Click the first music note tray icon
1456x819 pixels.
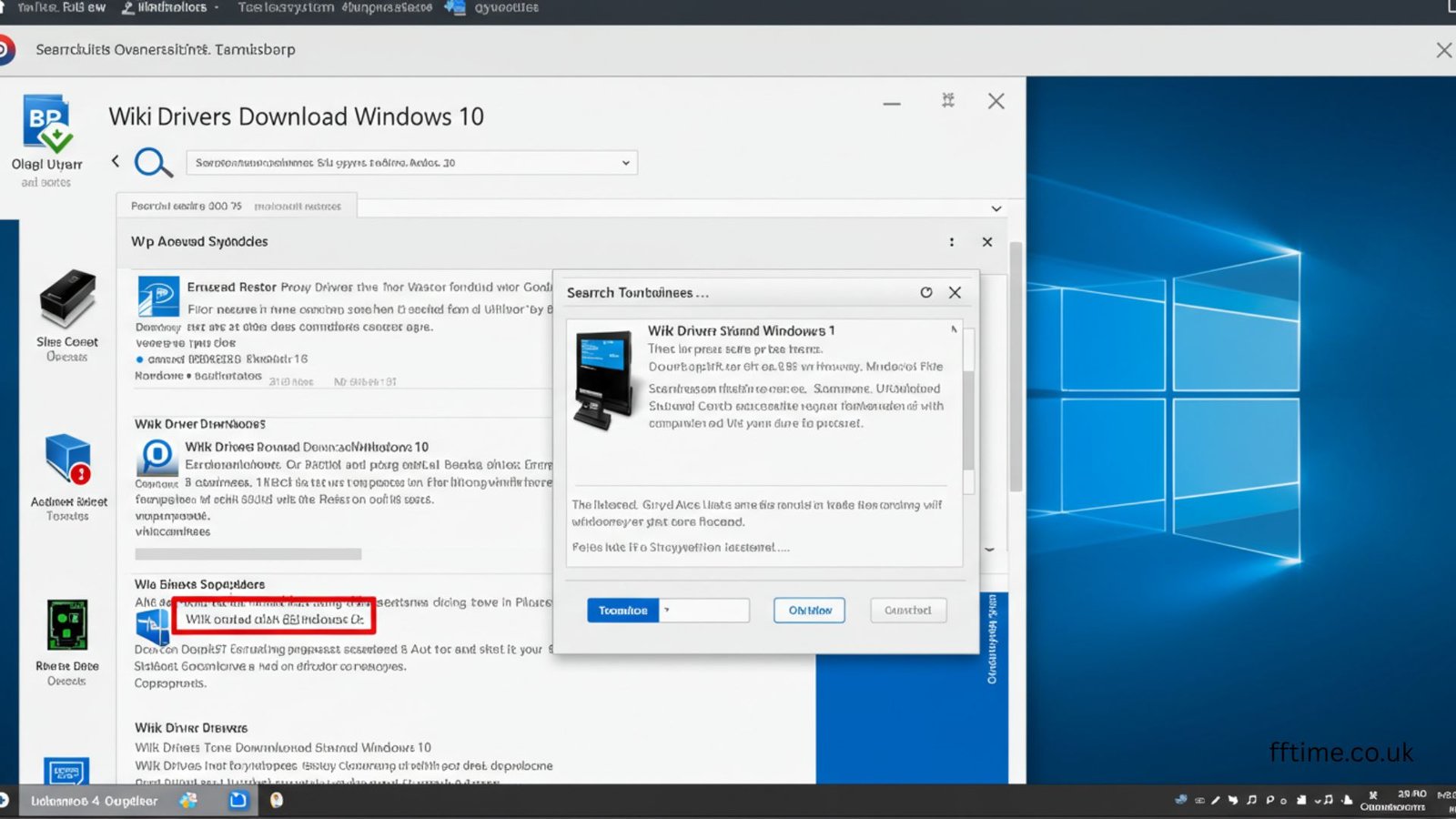coord(1251,800)
